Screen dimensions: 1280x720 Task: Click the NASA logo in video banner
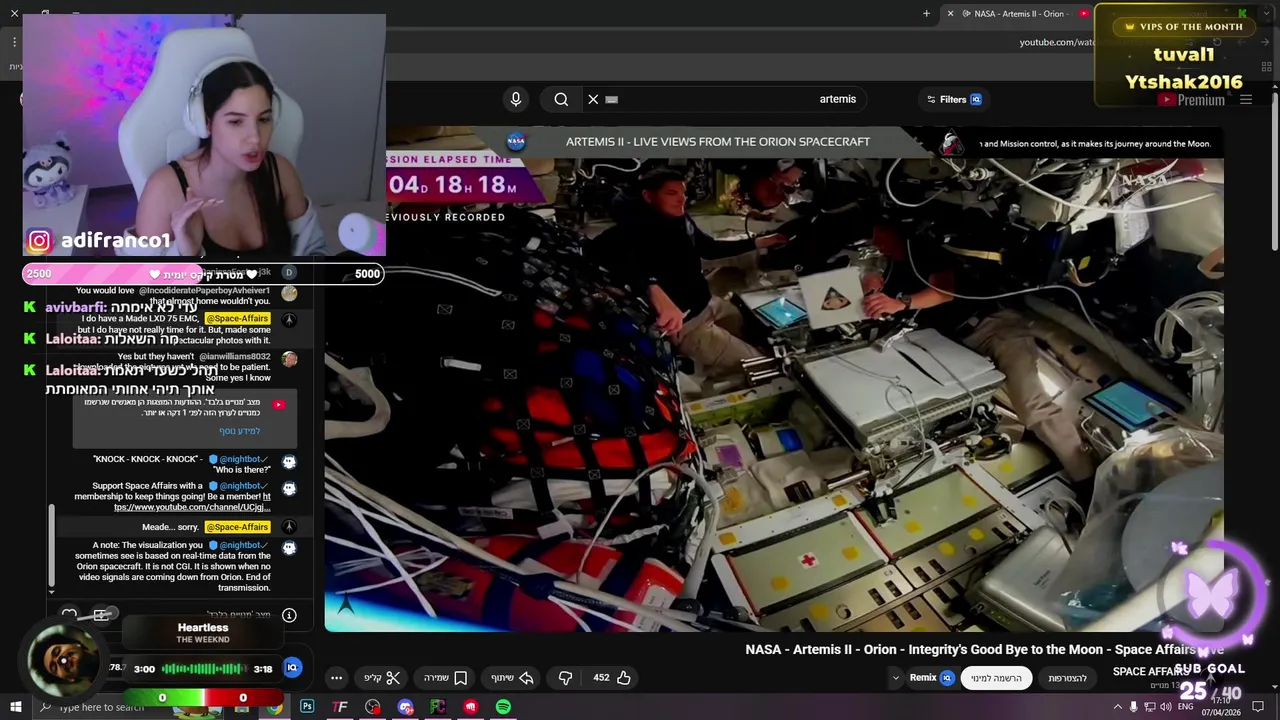coord(516,141)
